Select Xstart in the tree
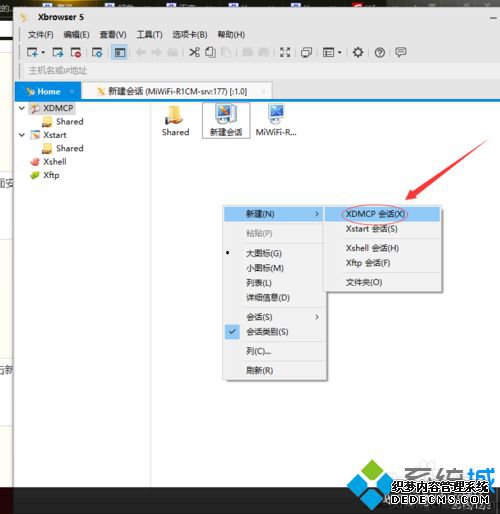This screenshot has width=500, height=514. 49,135
